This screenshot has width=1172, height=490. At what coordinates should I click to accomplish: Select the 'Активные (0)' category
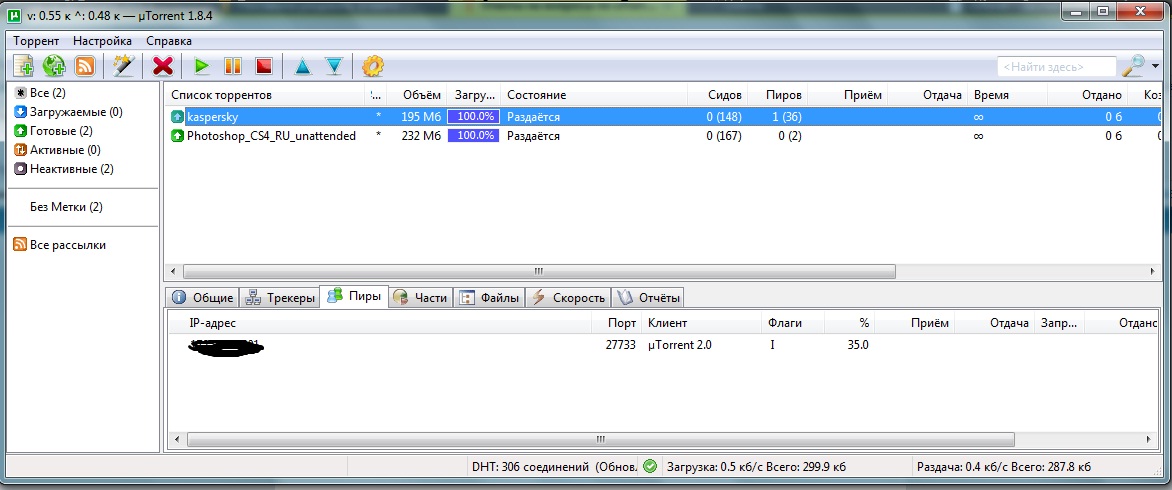[x=58, y=149]
